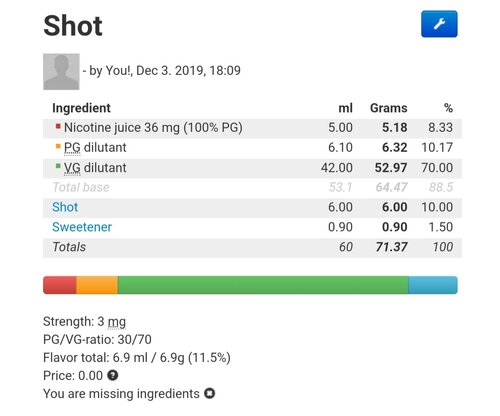The width and height of the screenshot is (500, 416).
Task: Click the Shot recipe title heading
Action: tap(73, 26)
